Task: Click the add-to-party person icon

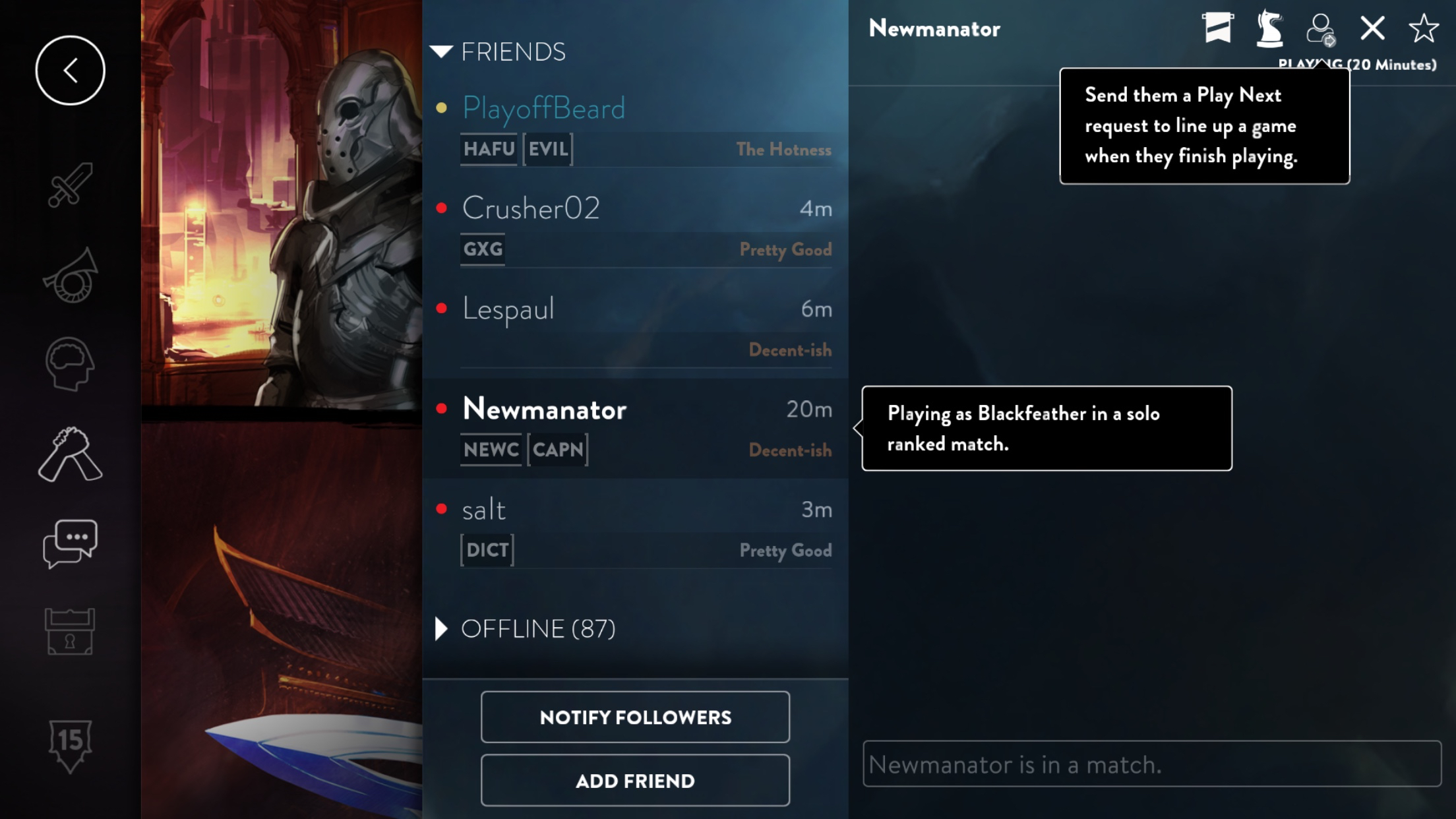Action: coord(1321,30)
